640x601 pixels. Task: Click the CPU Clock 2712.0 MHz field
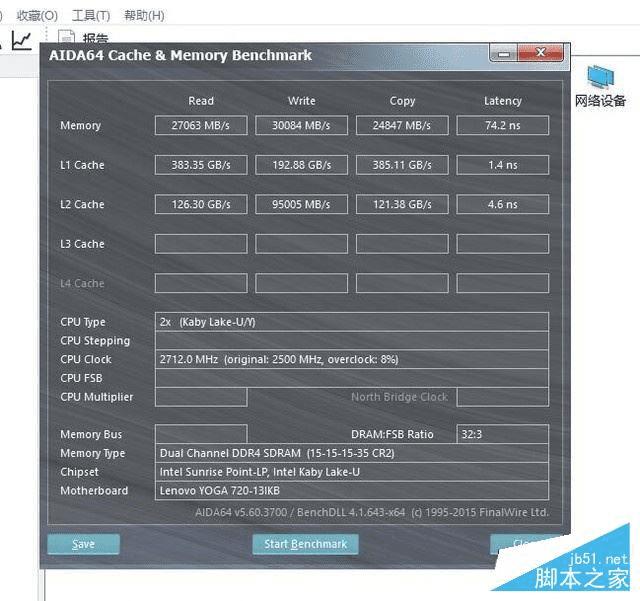[351, 359]
